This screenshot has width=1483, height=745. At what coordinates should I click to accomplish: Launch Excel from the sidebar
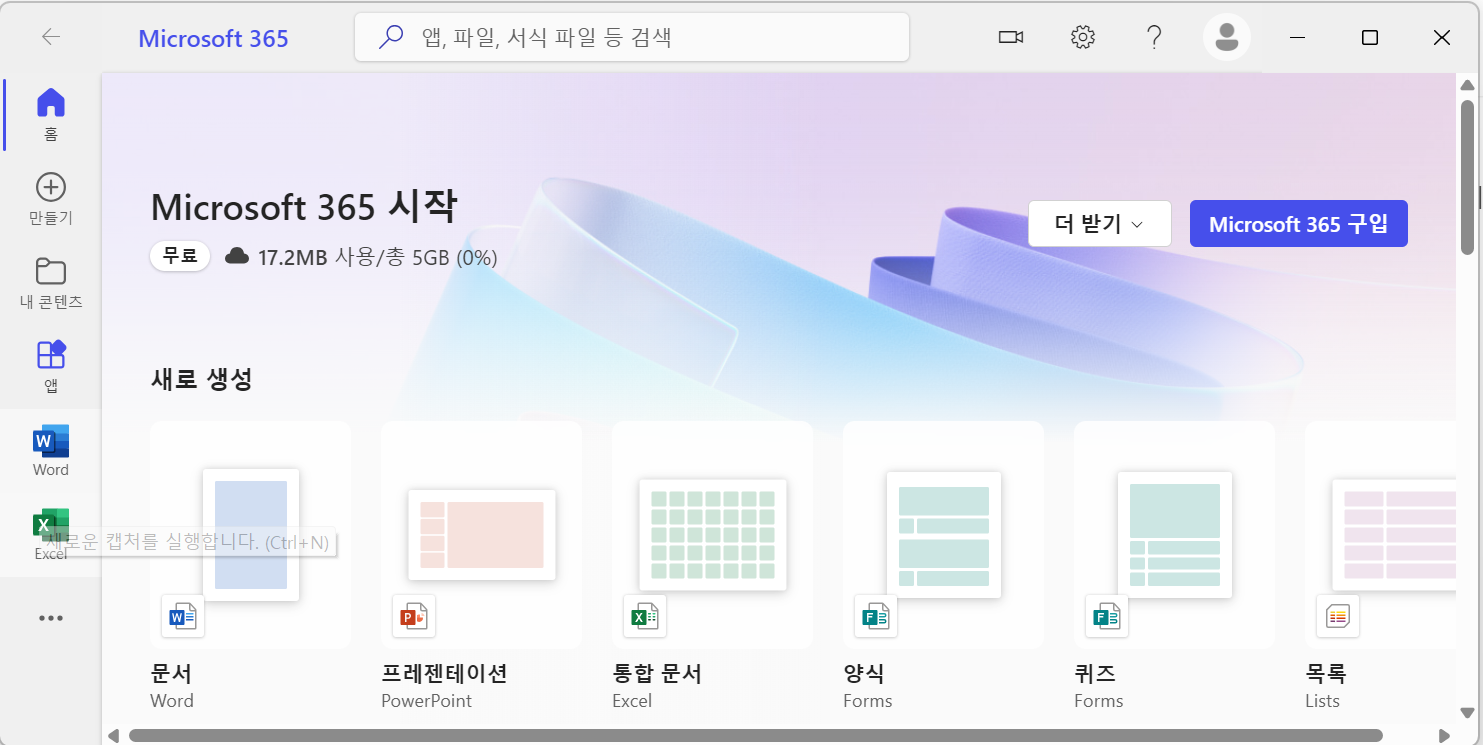(x=50, y=535)
